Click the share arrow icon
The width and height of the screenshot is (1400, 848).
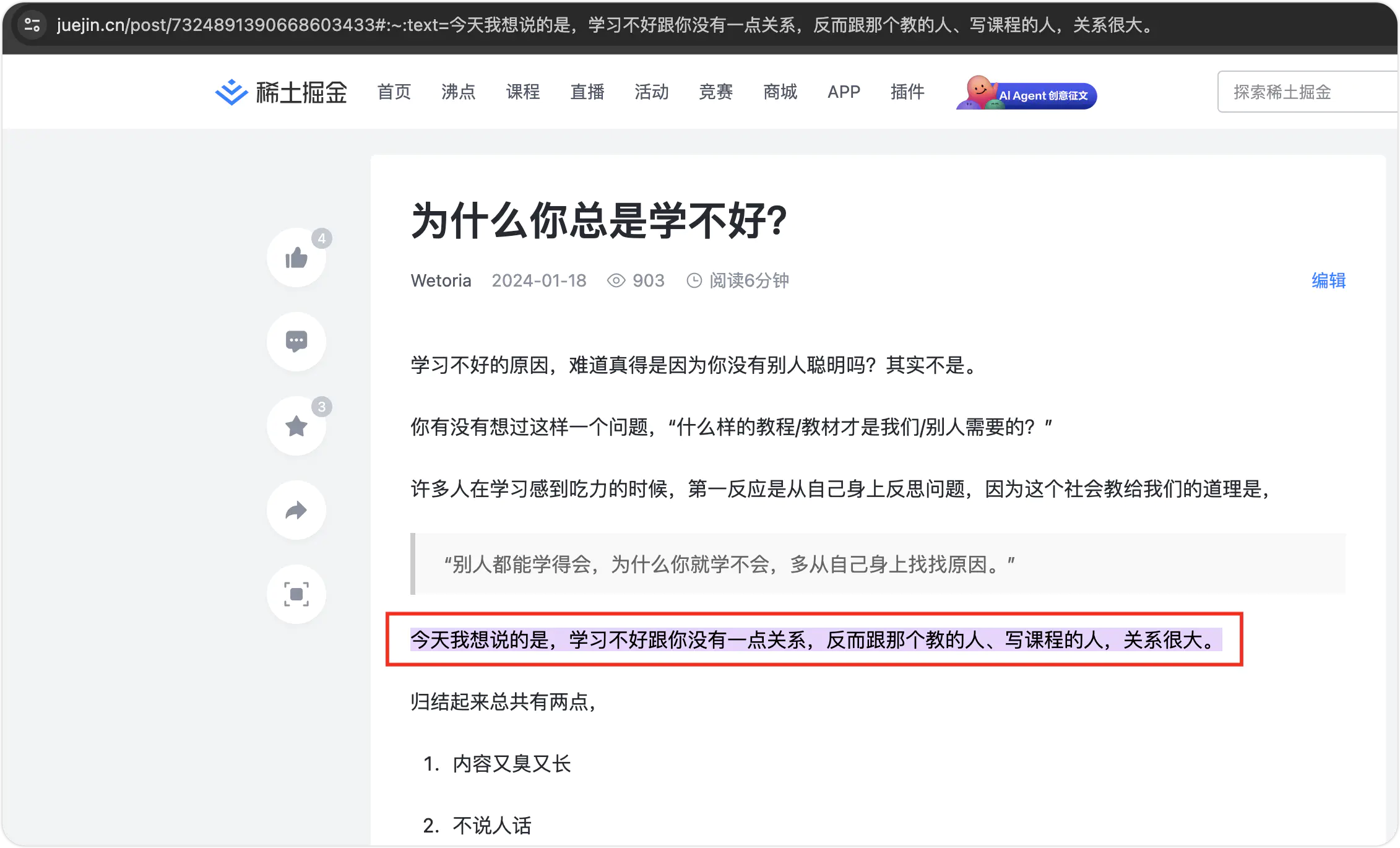click(296, 510)
